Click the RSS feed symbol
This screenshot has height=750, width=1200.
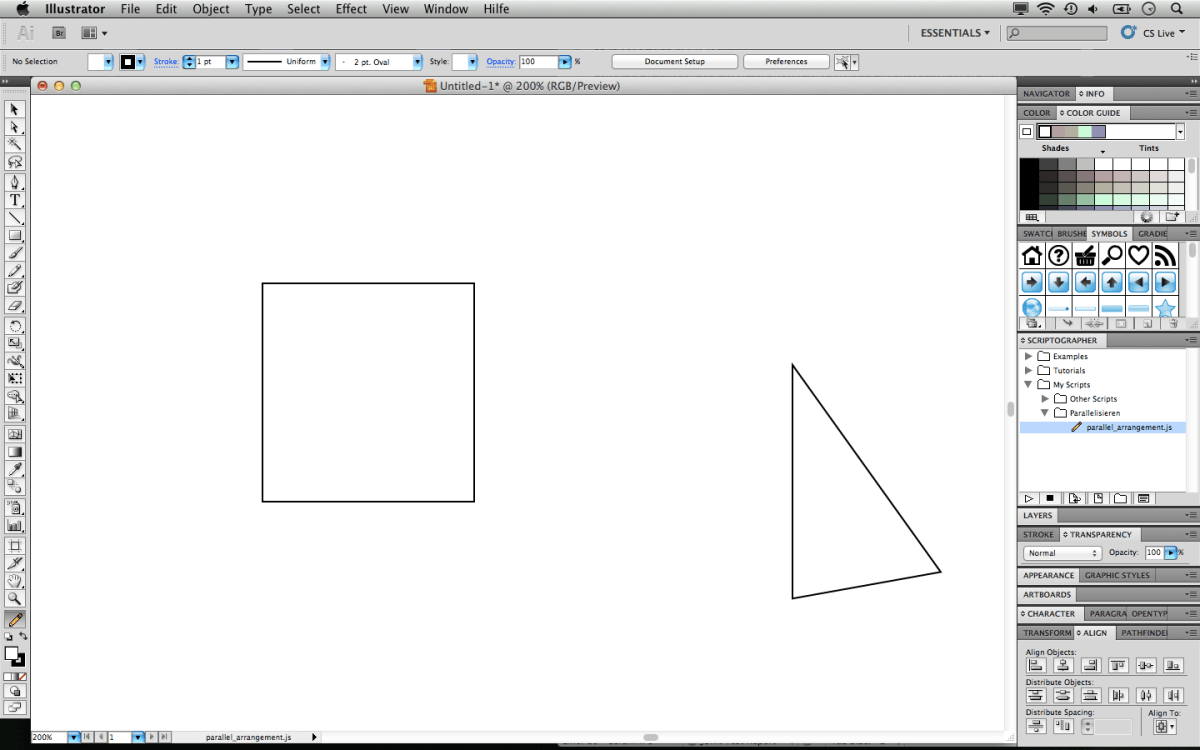coord(1165,256)
